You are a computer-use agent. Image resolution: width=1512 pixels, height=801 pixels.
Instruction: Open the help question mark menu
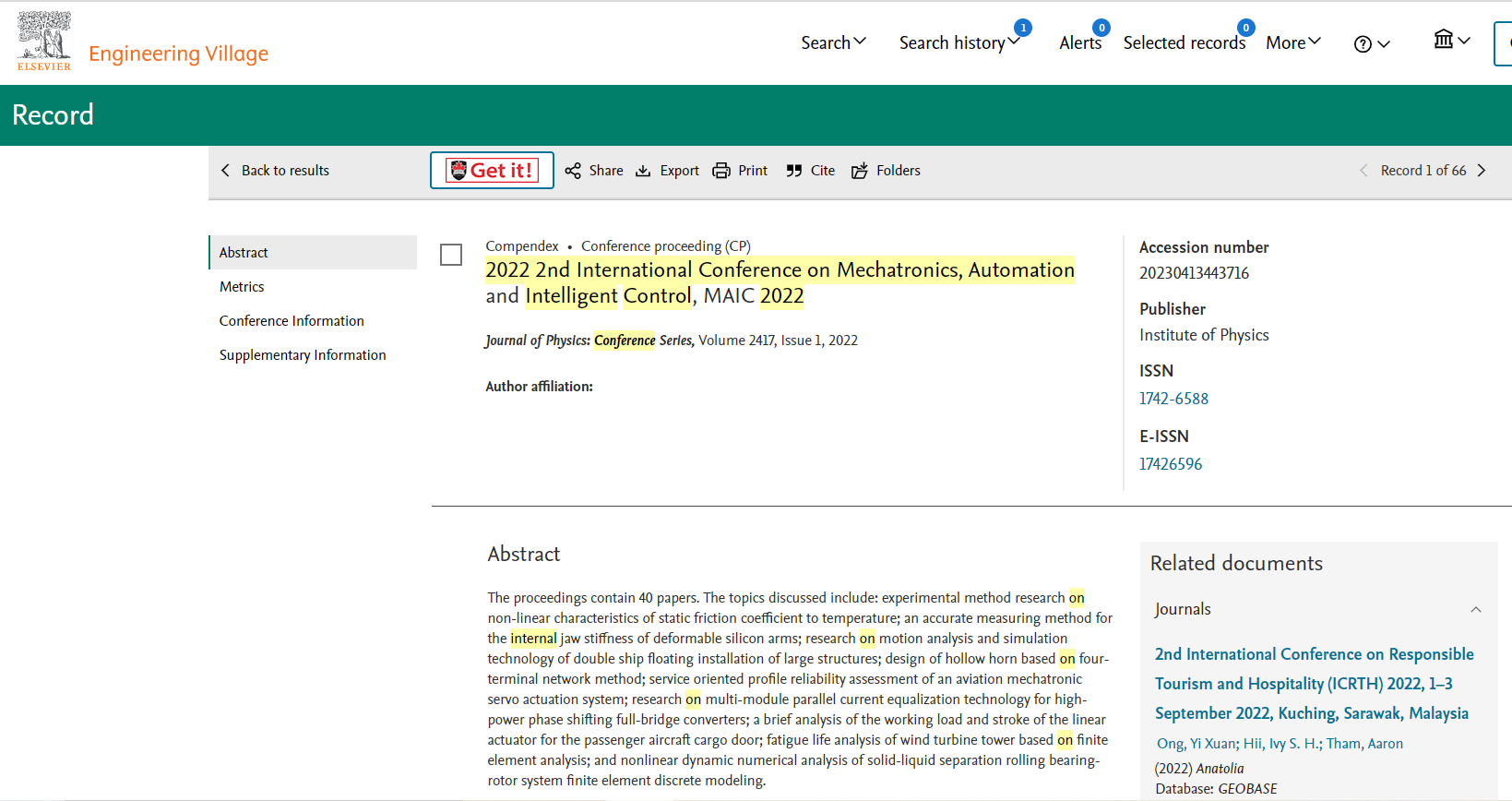(1371, 43)
